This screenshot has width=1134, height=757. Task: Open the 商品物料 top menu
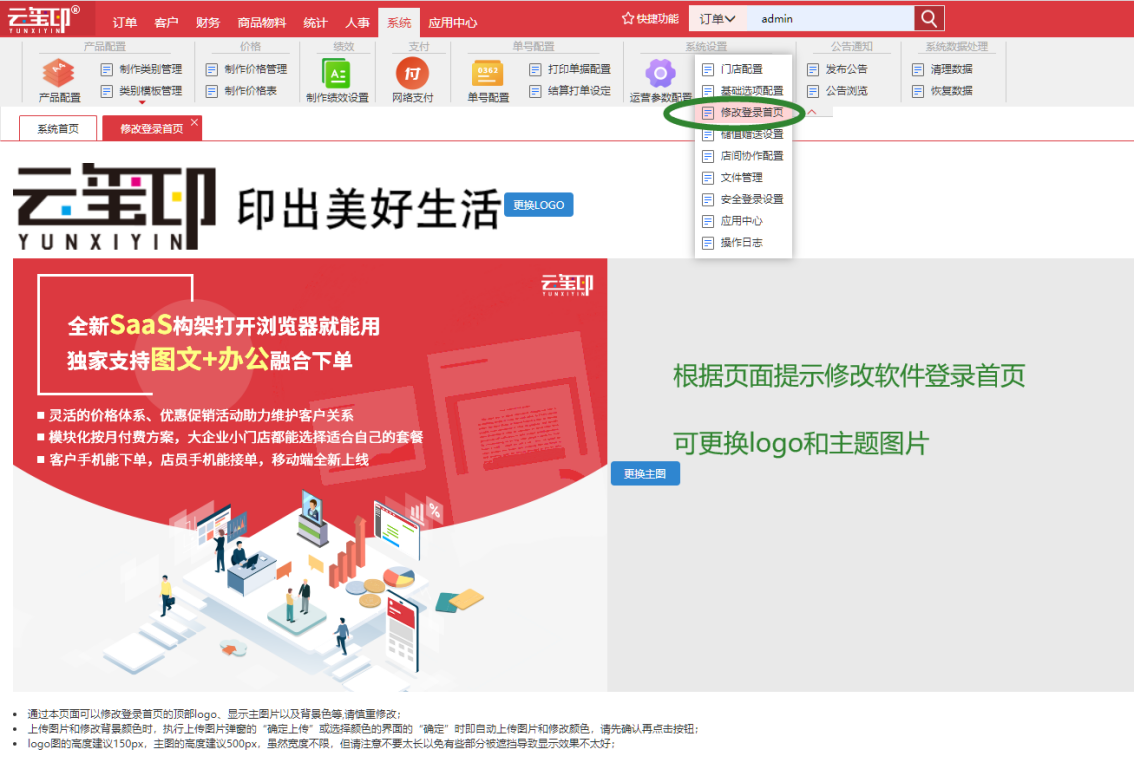[x=262, y=22]
